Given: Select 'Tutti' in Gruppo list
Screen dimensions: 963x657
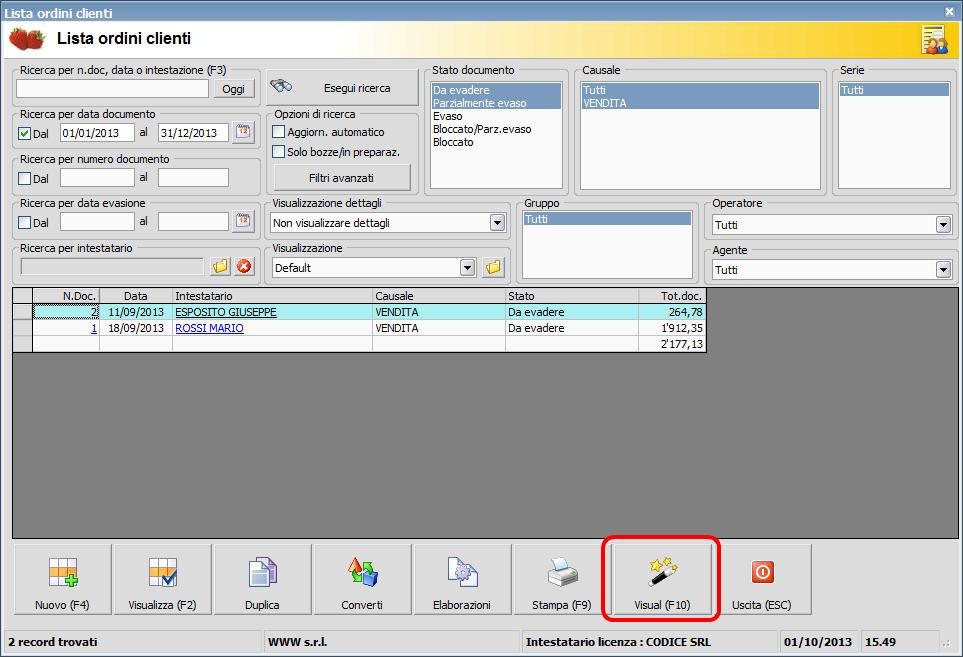Looking at the screenshot, I should tap(607, 219).
